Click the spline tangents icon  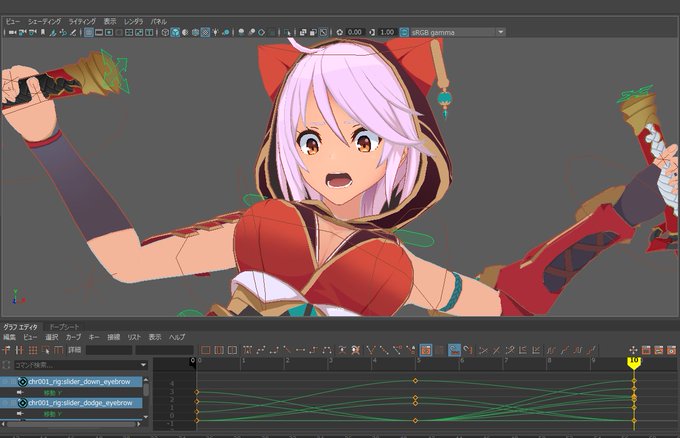[261, 350]
